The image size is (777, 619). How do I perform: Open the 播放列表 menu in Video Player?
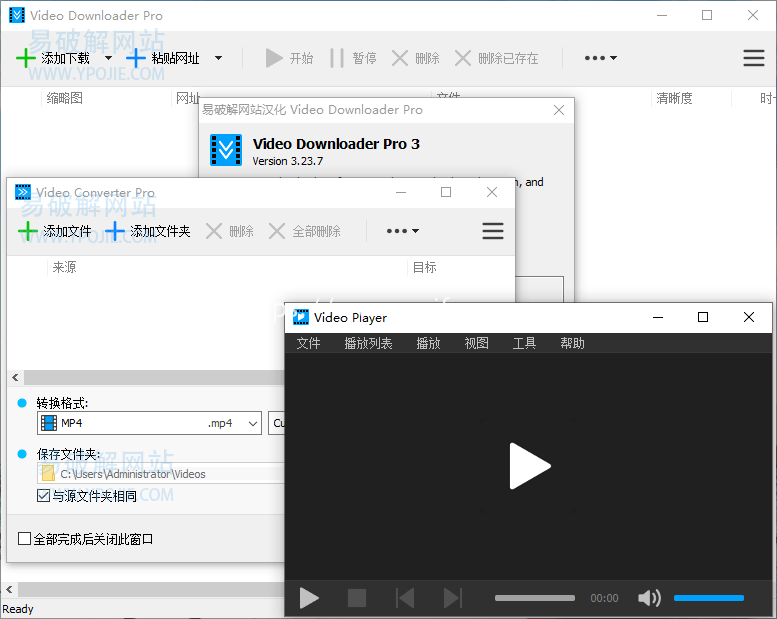tap(368, 343)
